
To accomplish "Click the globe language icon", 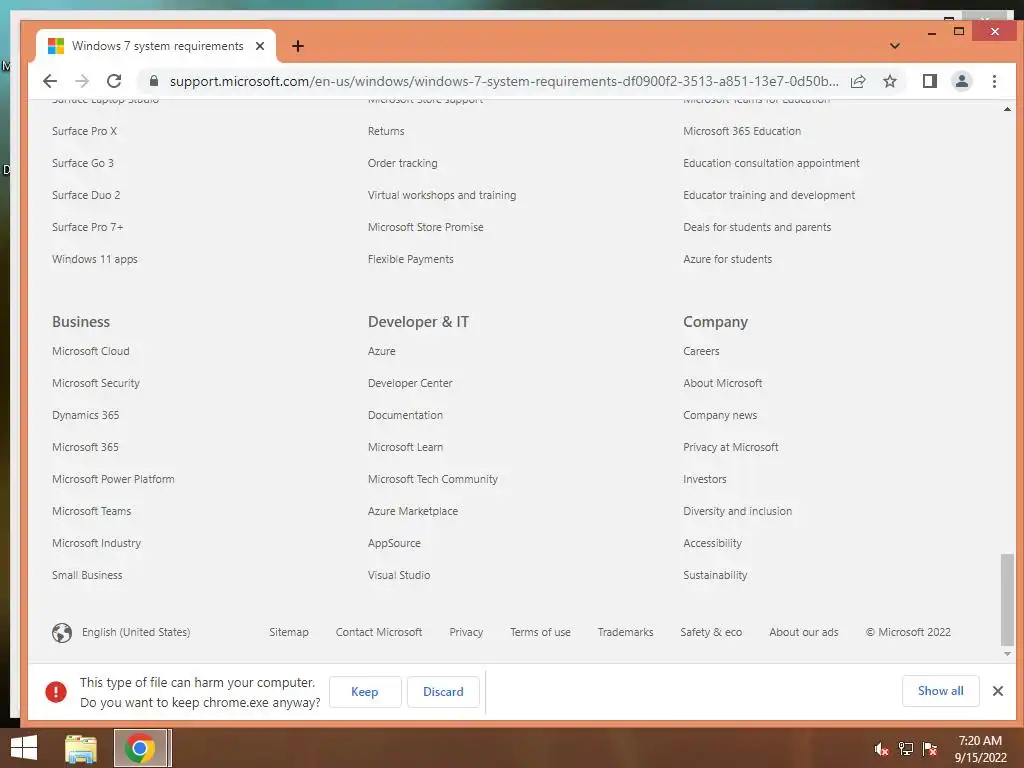I will coord(62,633).
